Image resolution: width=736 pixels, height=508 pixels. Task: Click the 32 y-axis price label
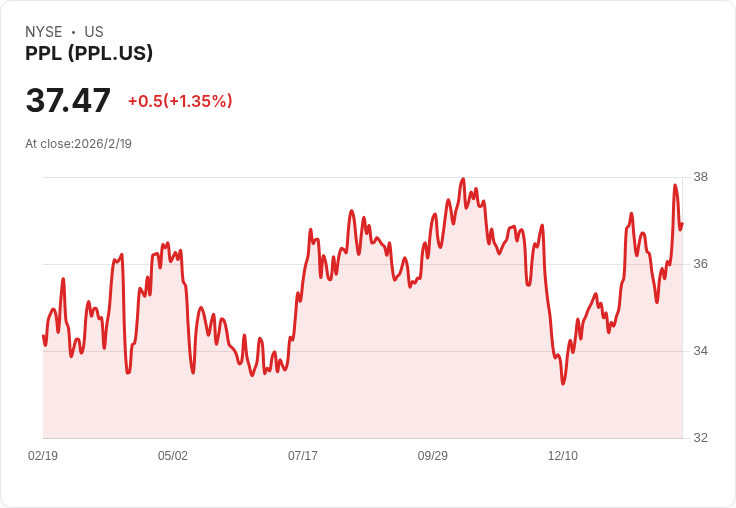click(x=700, y=438)
